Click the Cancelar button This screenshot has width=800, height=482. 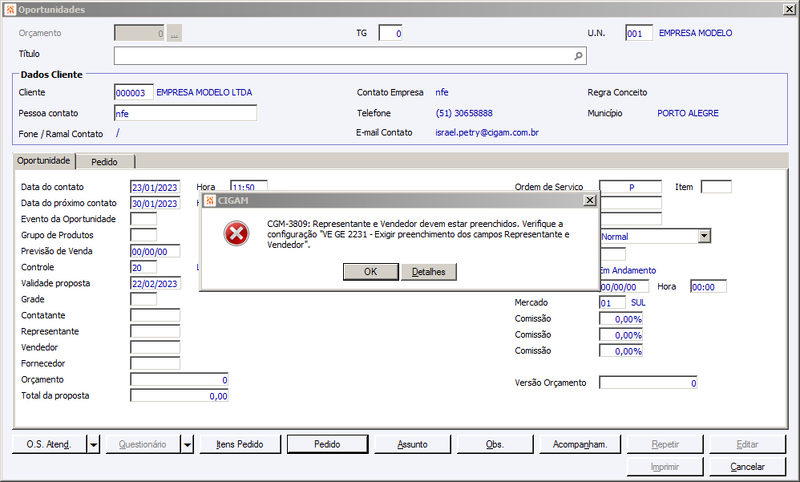[747, 467]
